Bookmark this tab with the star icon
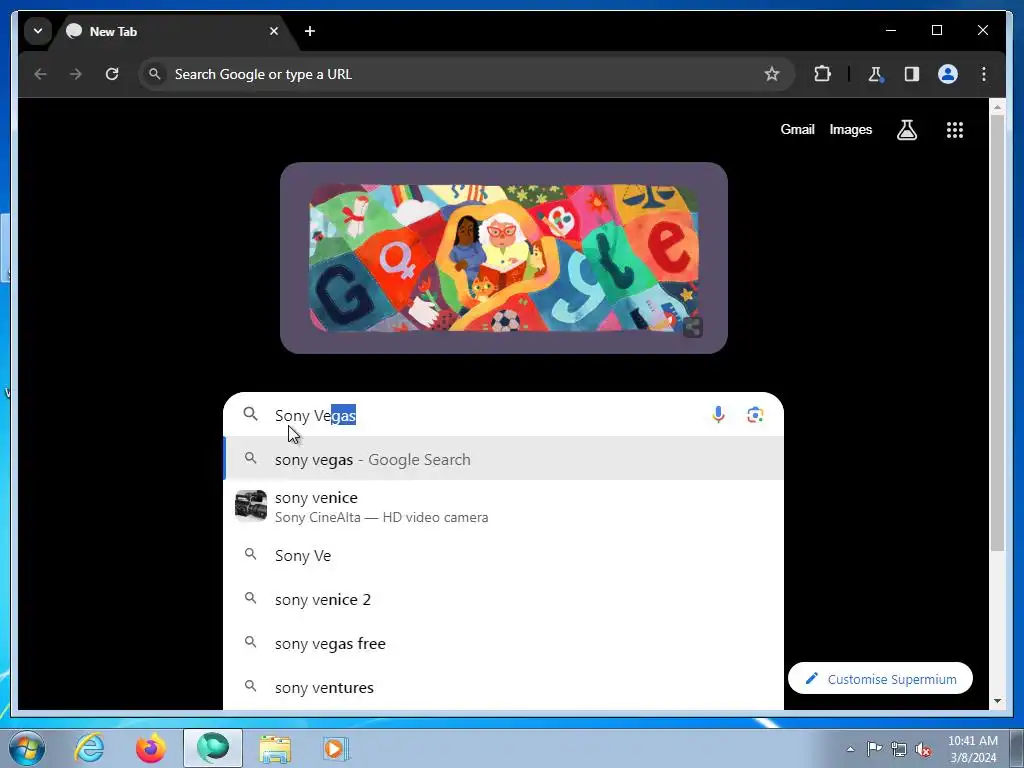This screenshot has height=768, width=1024. (772, 74)
